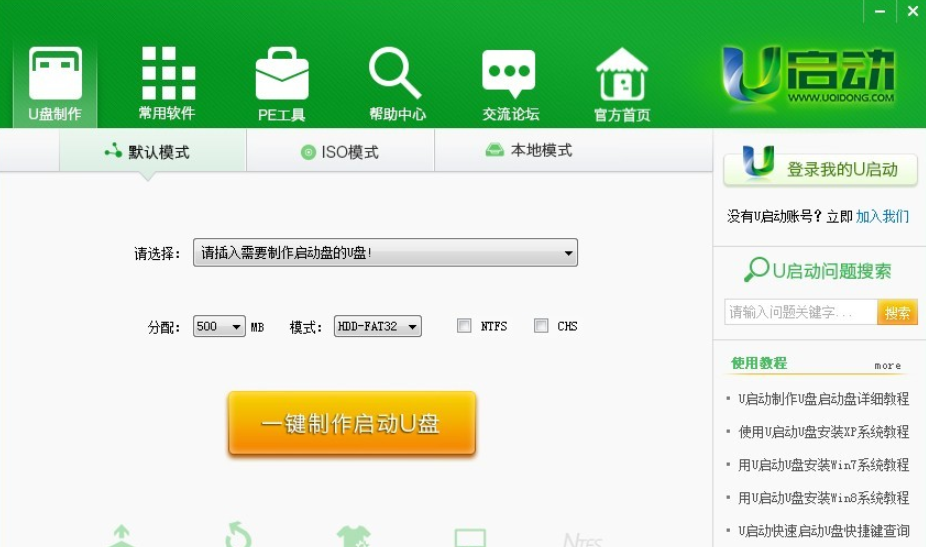The height and width of the screenshot is (547, 926).
Task: Click the U启动 logo
Action: 808,78
